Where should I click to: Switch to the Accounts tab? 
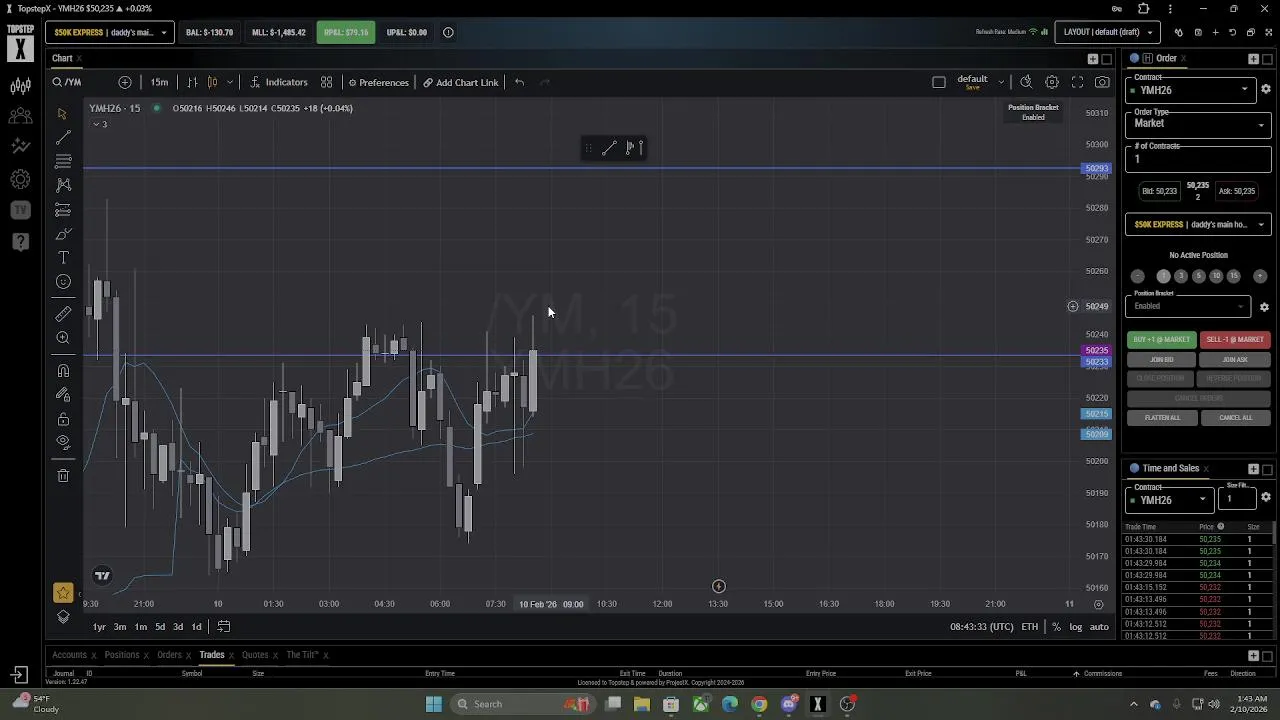(x=69, y=655)
